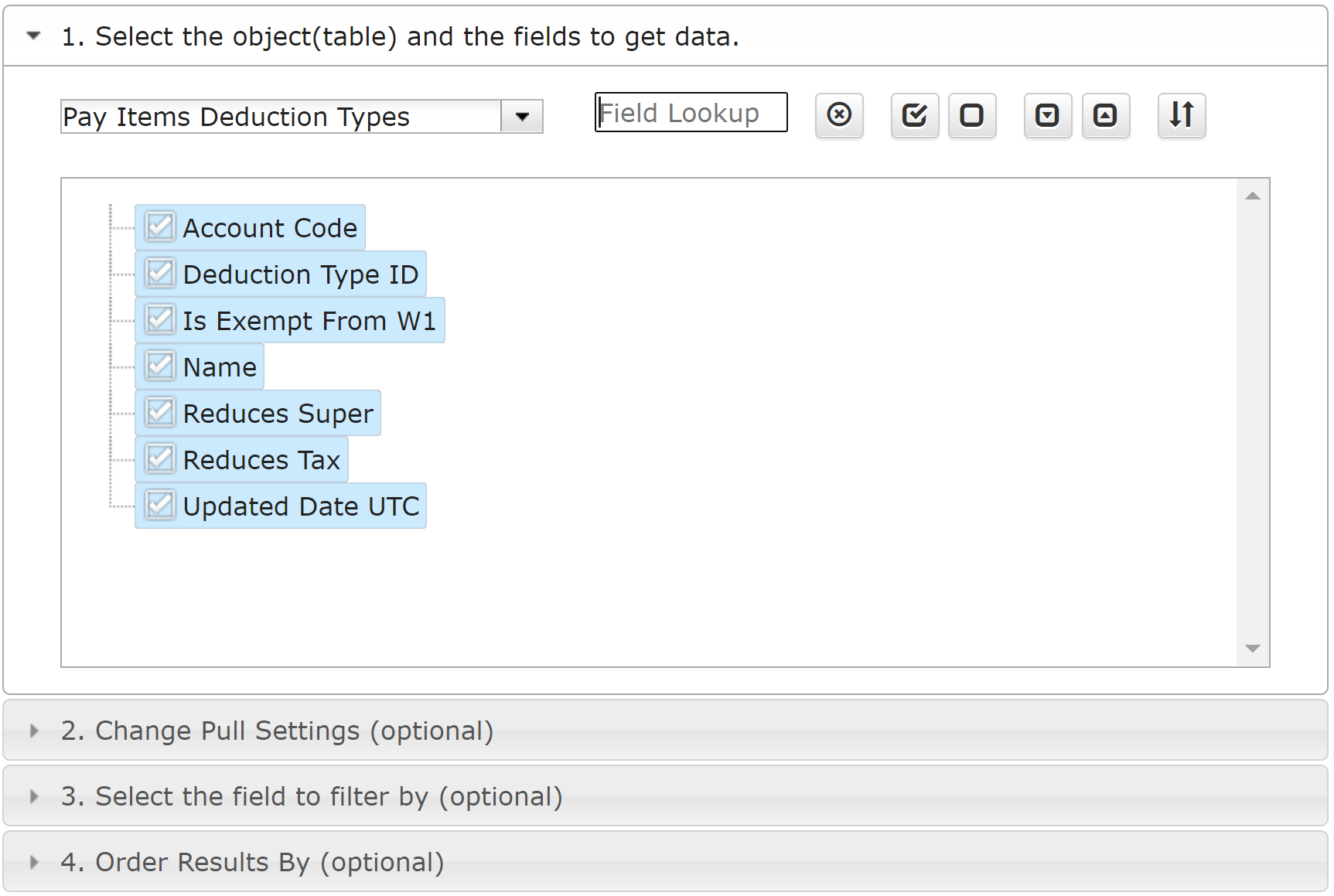Toggle the Reduces Tax checkbox
The image size is (1334, 896).
[x=160, y=459]
